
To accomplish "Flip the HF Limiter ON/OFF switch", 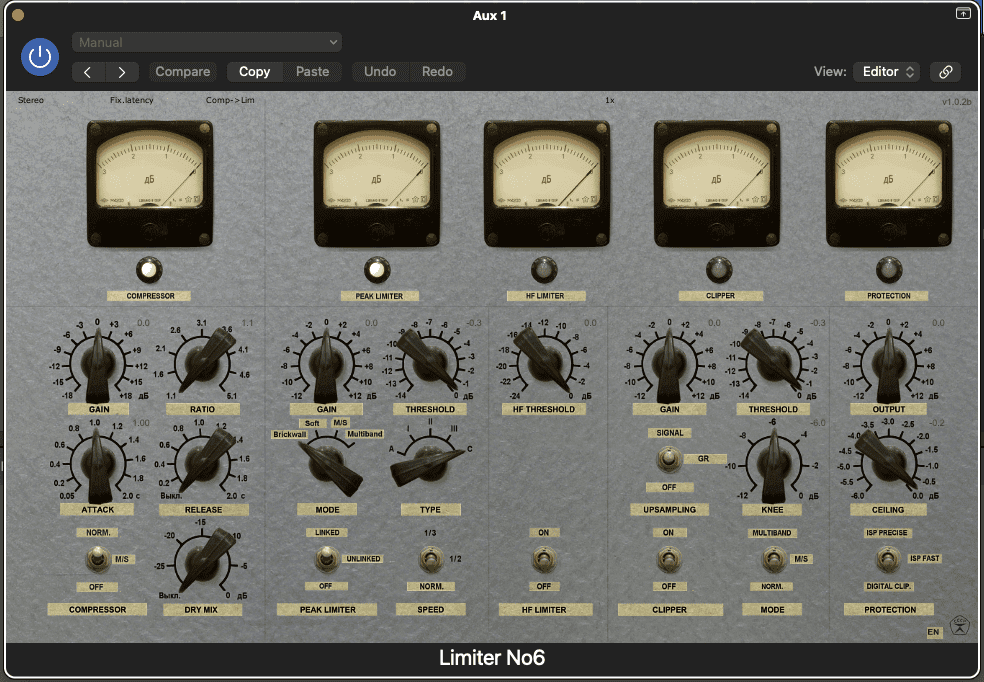I will pos(543,558).
